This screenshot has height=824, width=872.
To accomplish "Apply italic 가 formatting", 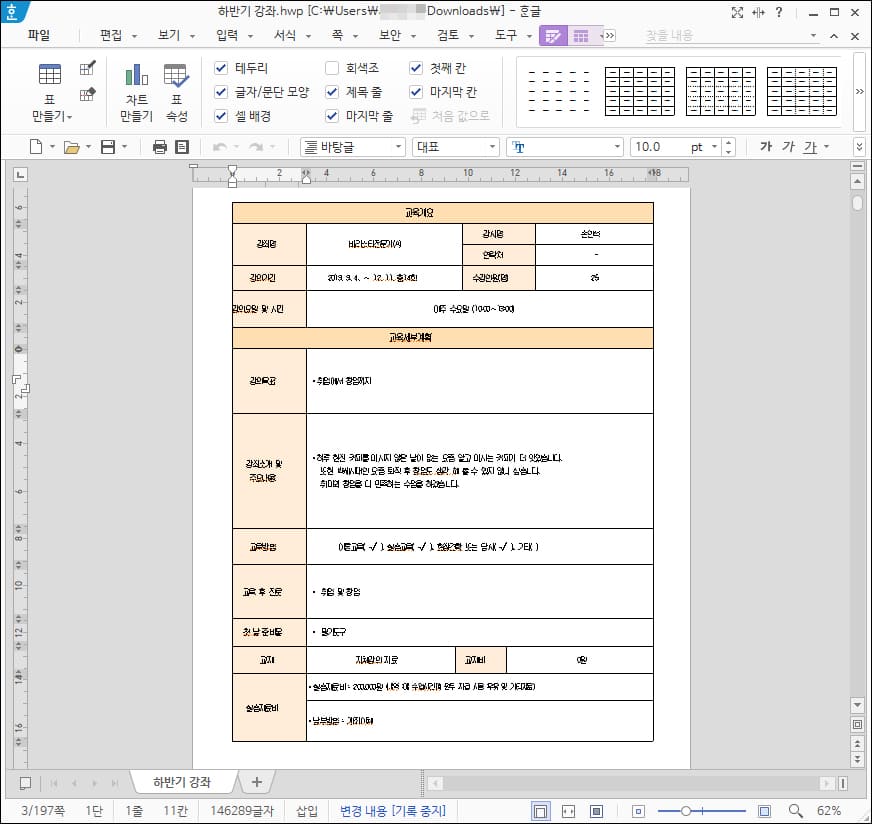I will pos(788,146).
